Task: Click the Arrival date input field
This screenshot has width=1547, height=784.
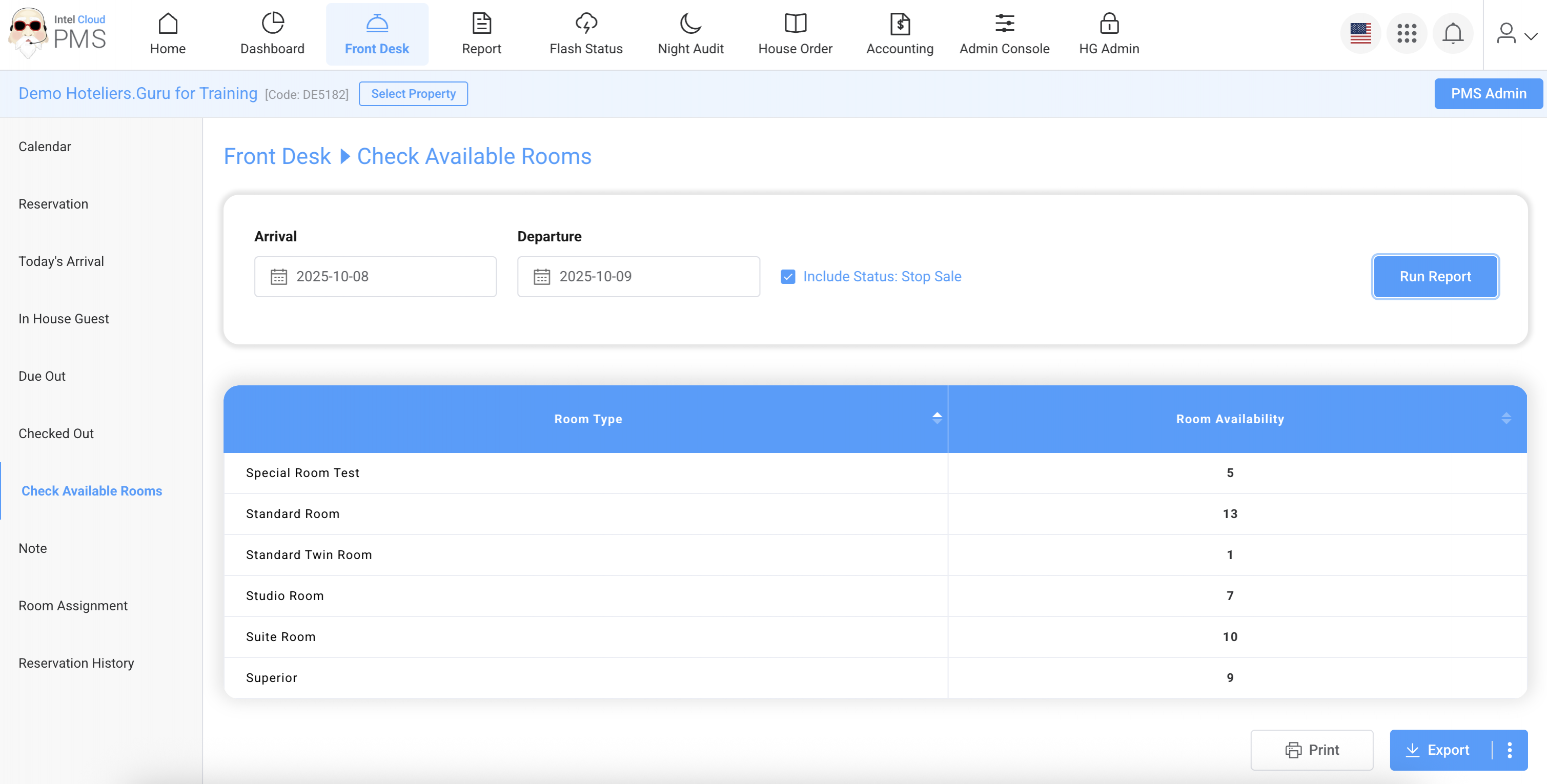Action: pos(375,277)
